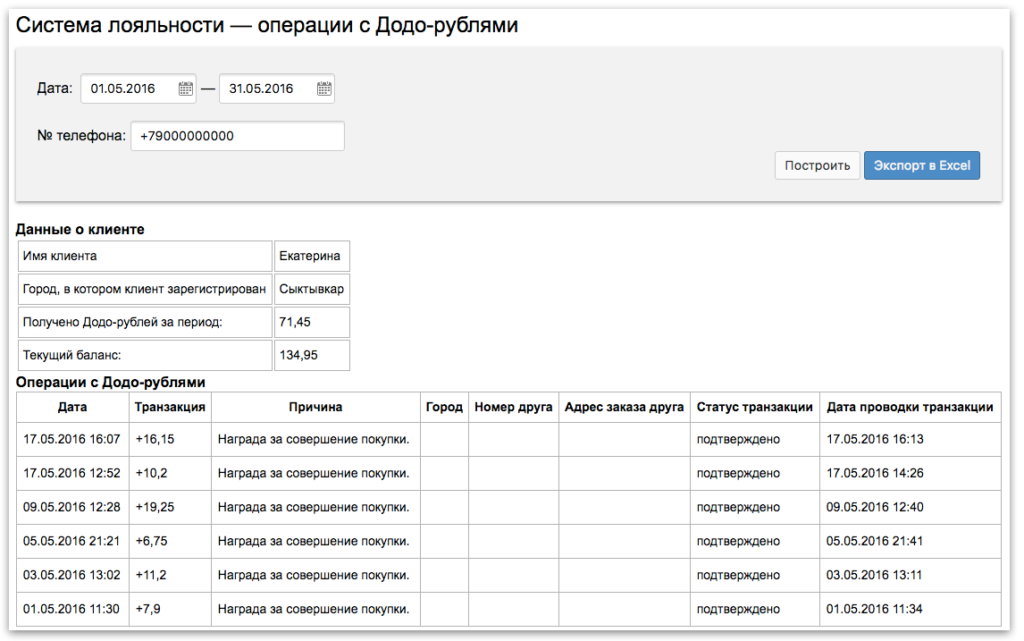This screenshot has width=1024, height=641.
Task: Click date cell 17.05.2016 12:52
Action: 72,473
